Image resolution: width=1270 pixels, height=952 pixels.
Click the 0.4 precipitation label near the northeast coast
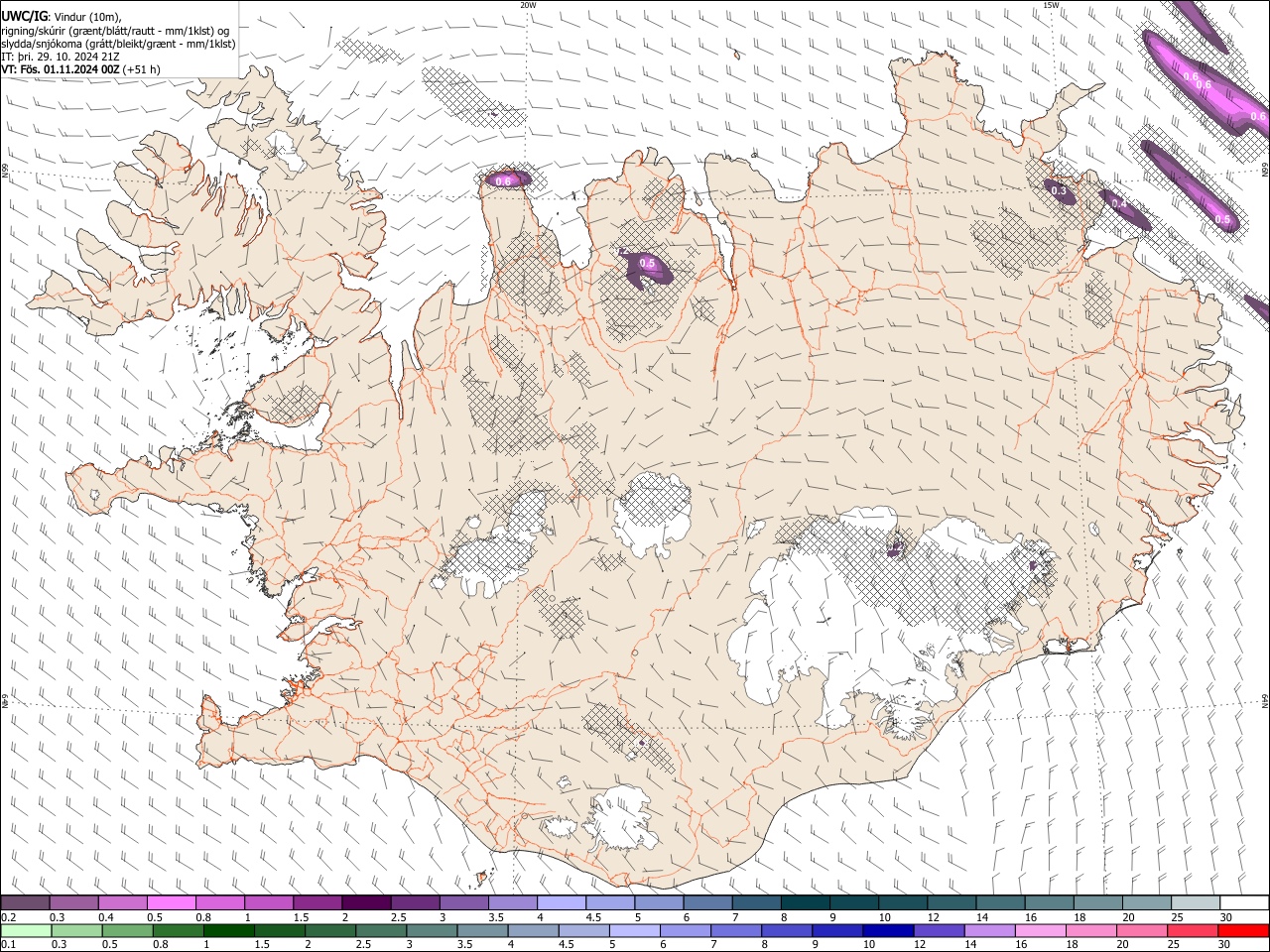click(x=1118, y=203)
